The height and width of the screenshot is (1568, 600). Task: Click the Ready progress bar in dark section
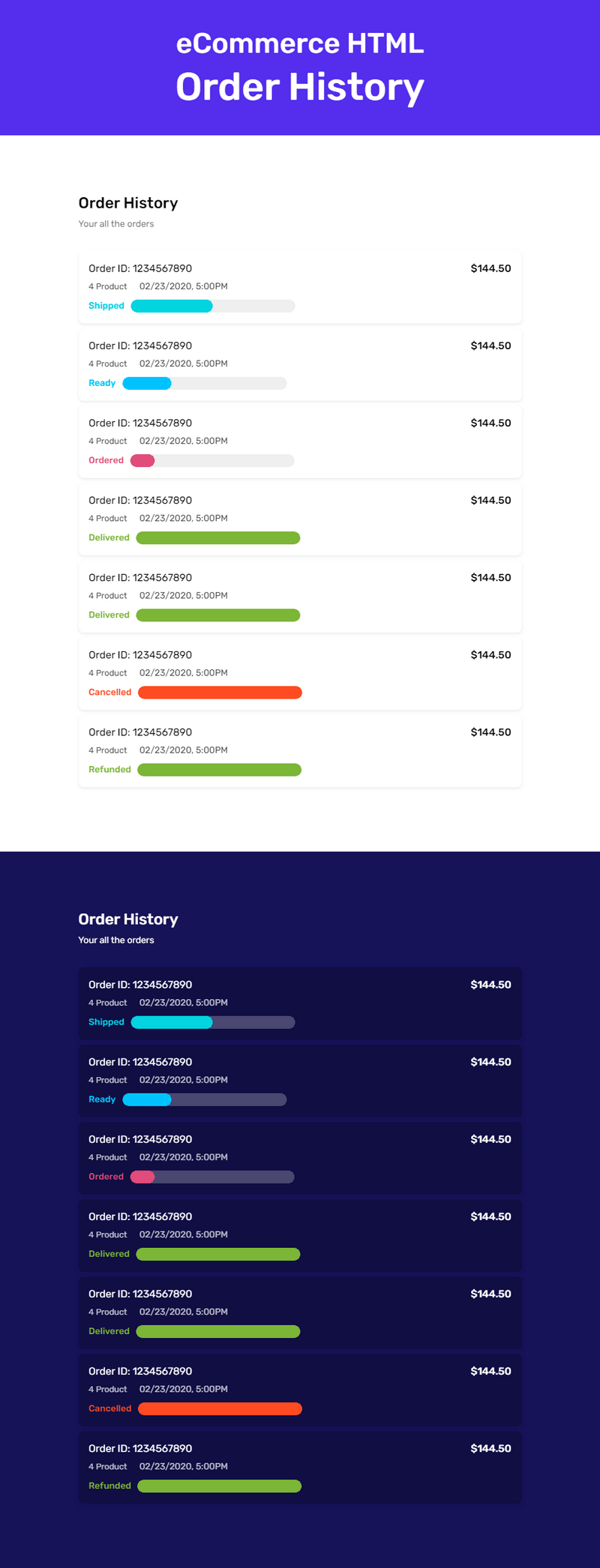click(x=204, y=1100)
